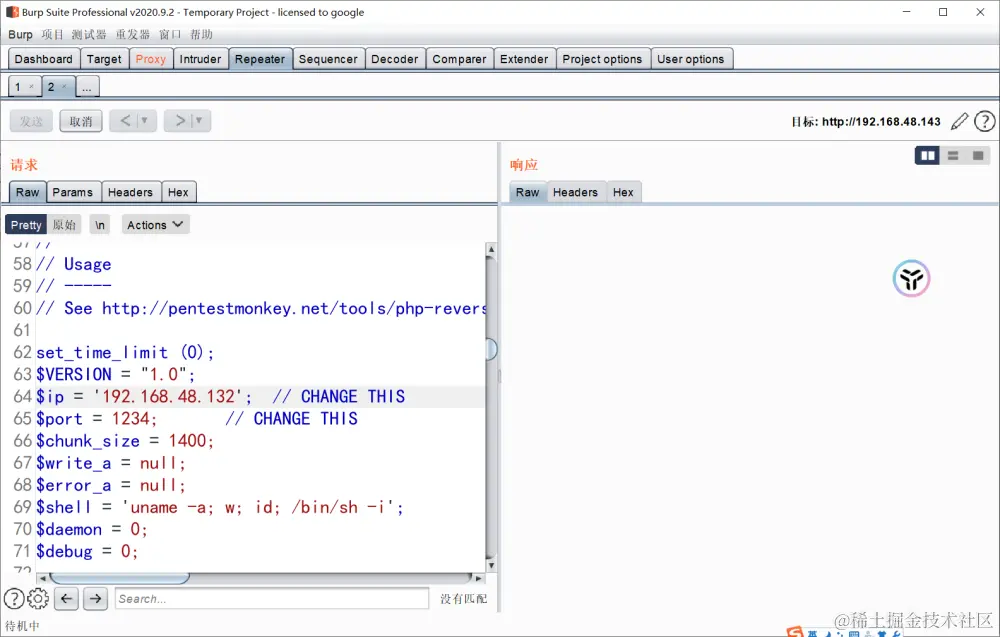Screen dimensions: 1000x637
Task: Click vertical scrollbar up arrow in request editor
Action: [x=491, y=249]
